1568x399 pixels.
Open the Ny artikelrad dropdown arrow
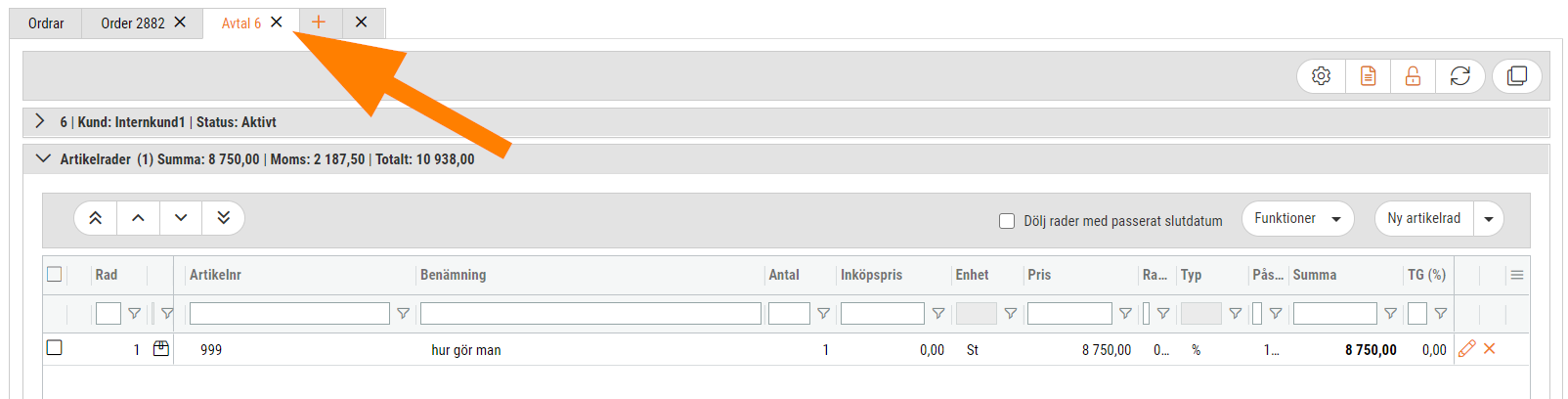click(1489, 219)
